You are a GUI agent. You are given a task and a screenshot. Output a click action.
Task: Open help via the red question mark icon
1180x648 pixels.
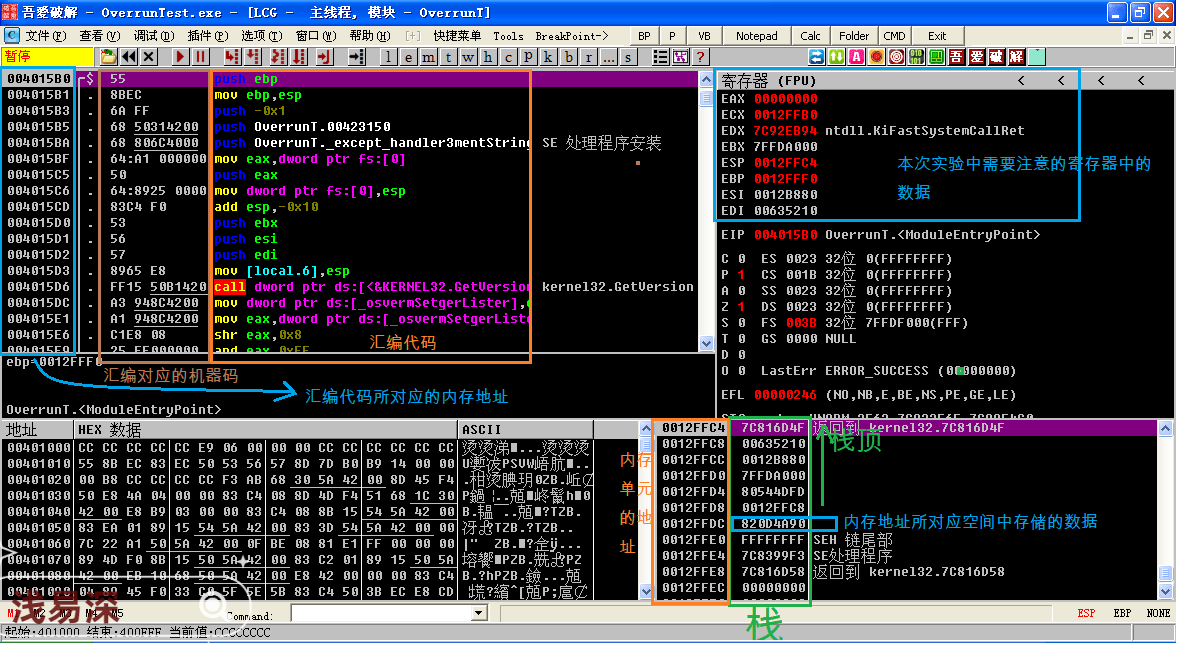tap(701, 56)
